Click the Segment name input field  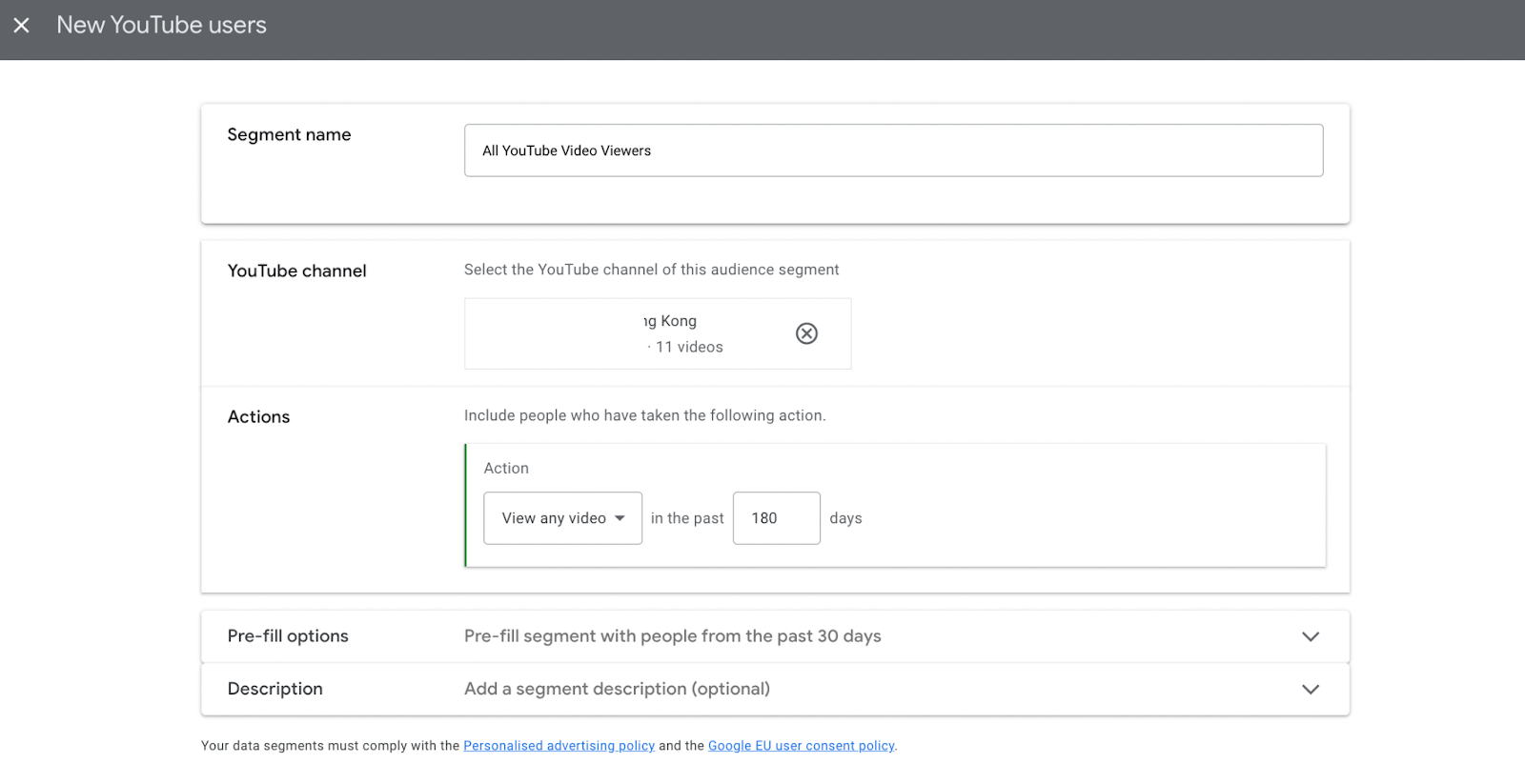[x=893, y=151]
